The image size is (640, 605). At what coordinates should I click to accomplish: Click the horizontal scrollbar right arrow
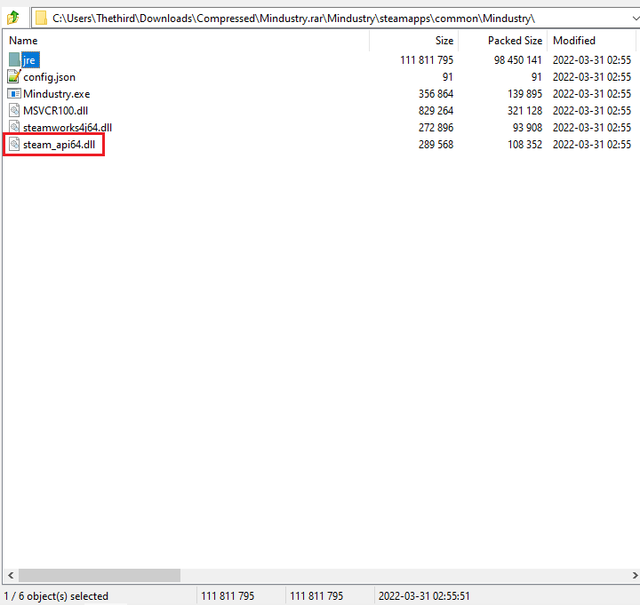[x=631, y=576]
